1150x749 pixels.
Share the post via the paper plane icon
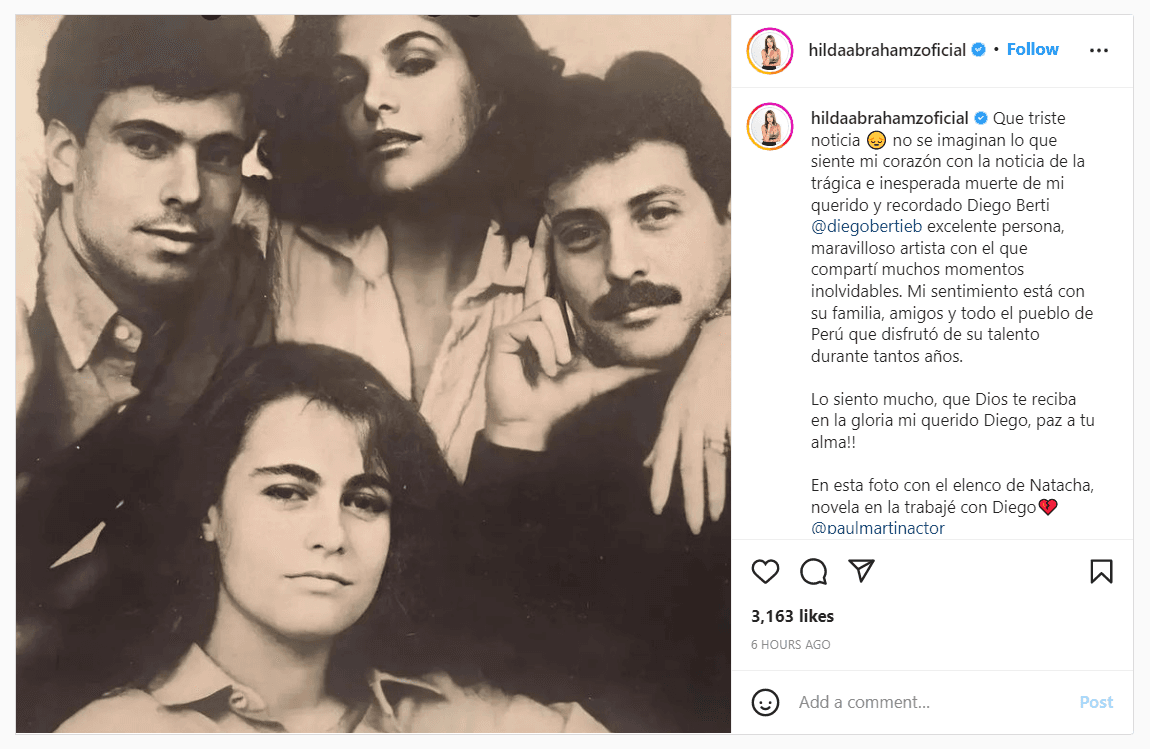861,571
